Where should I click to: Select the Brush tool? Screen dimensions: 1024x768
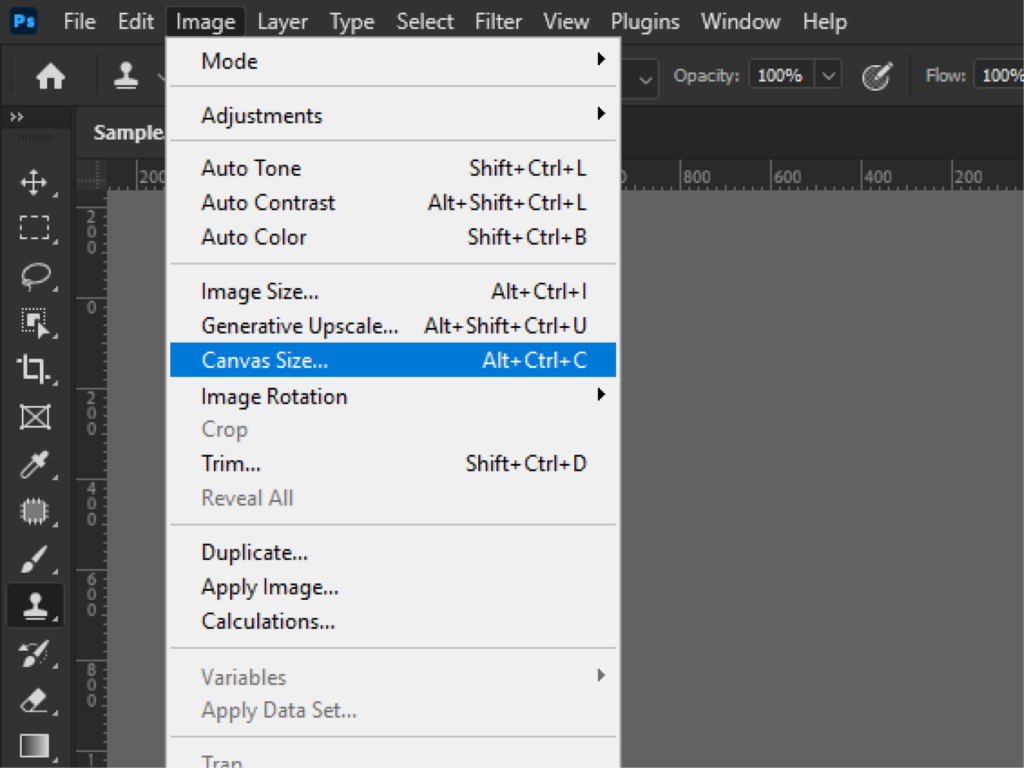point(33,558)
